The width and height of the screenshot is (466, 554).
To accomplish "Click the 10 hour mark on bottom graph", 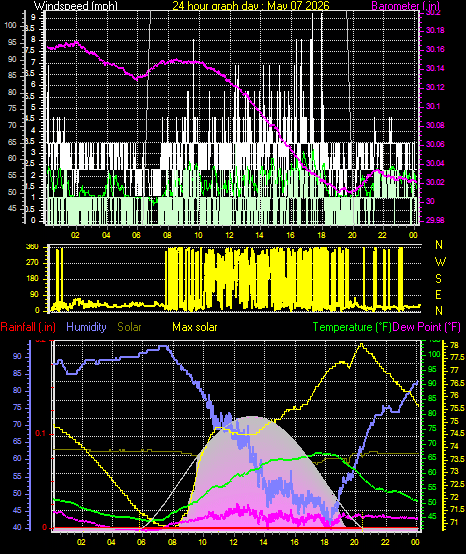I will (203, 542).
